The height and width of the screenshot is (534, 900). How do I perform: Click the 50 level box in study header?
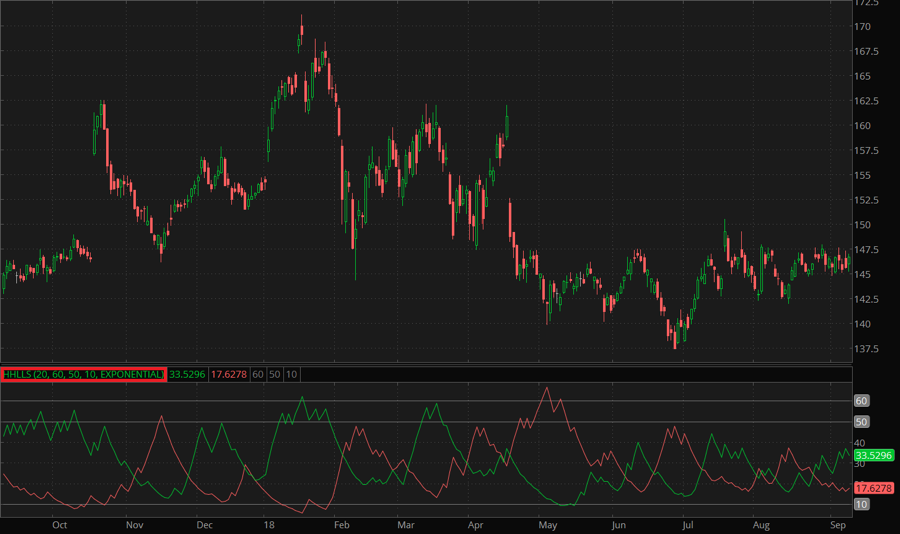click(274, 374)
